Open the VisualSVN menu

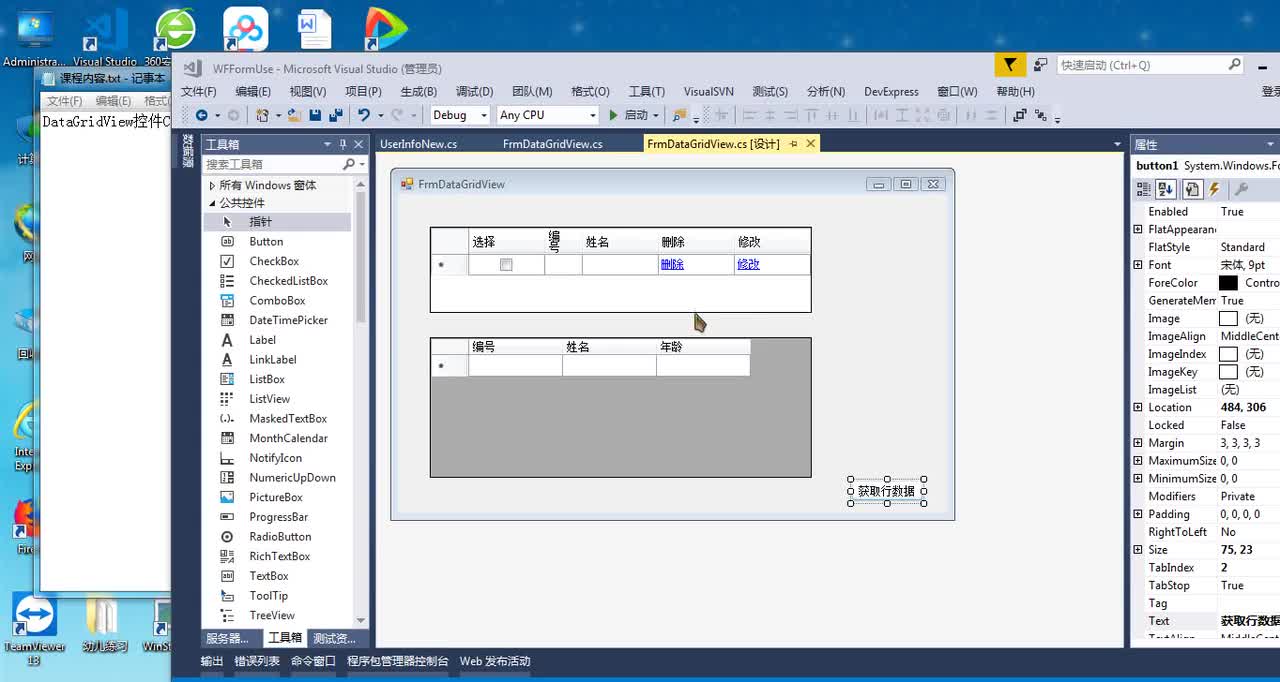[x=709, y=91]
